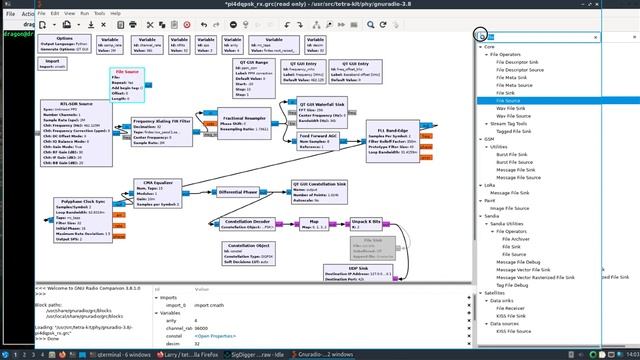Open Properties link for constel variable
Viewport: 640px width, 360px height.
[x=215, y=336]
